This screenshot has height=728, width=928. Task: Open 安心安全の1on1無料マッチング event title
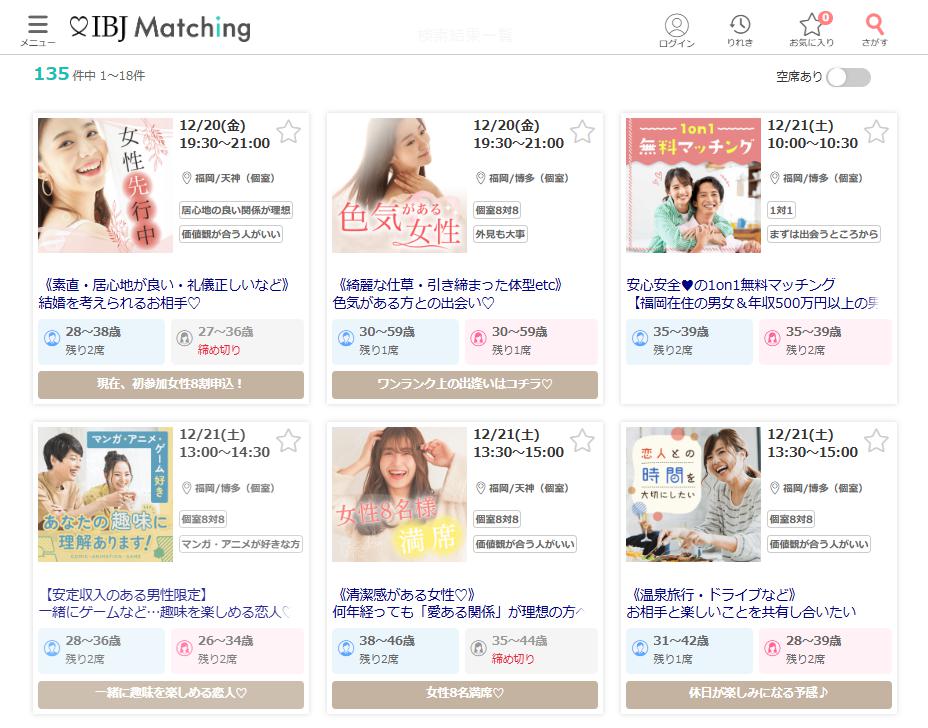(x=731, y=285)
